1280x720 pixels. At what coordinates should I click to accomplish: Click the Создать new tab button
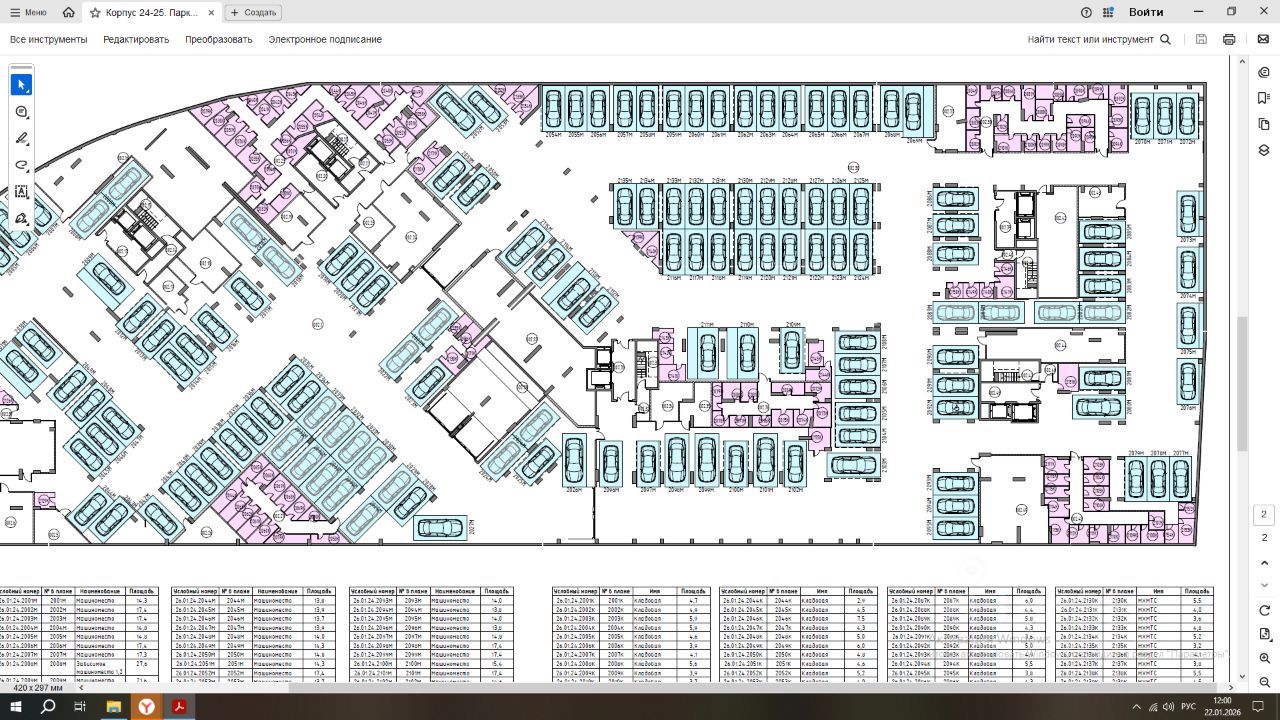(253, 12)
